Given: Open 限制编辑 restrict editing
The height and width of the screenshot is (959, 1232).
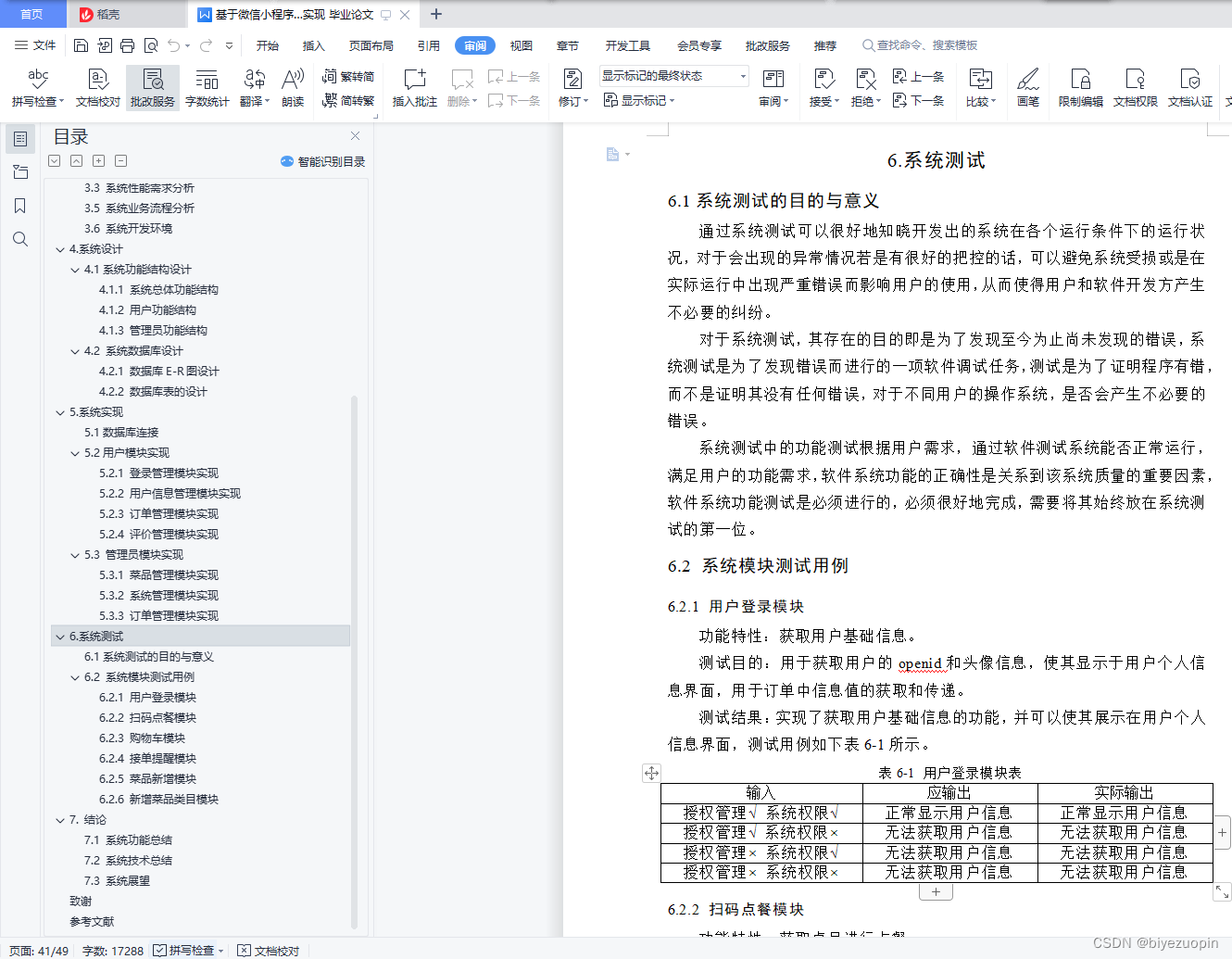Looking at the screenshot, I should (1081, 88).
